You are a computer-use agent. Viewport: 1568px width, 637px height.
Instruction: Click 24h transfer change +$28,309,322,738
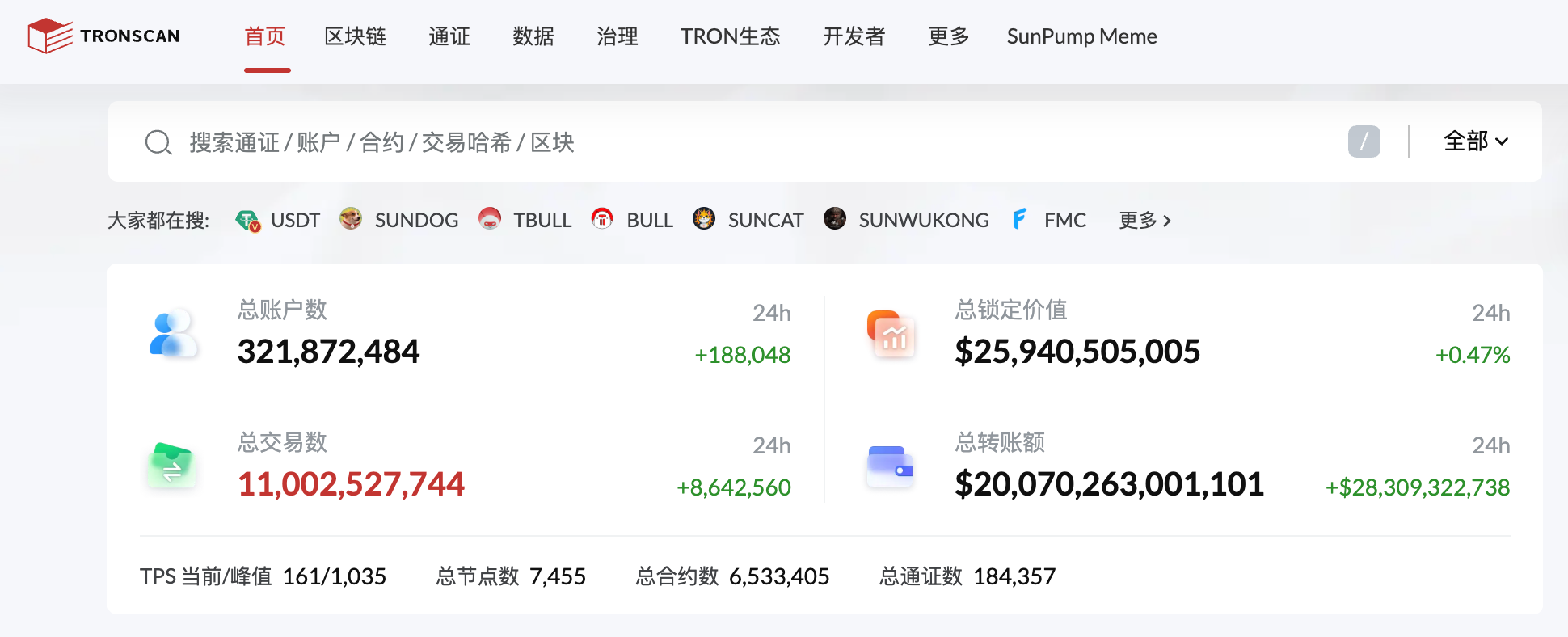tap(1418, 487)
